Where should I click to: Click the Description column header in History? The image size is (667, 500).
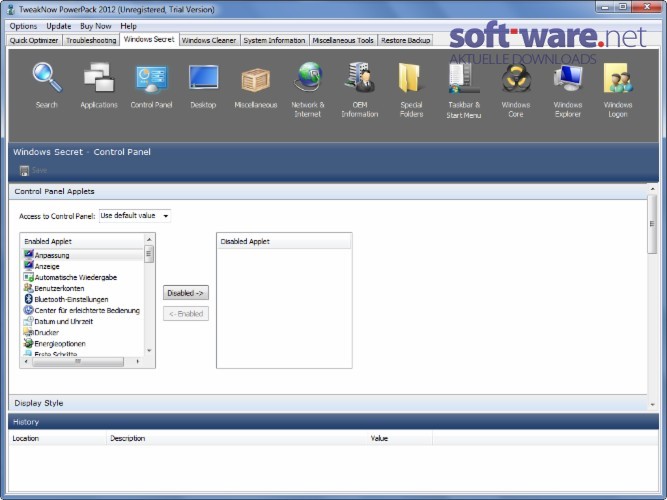coord(236,438)
